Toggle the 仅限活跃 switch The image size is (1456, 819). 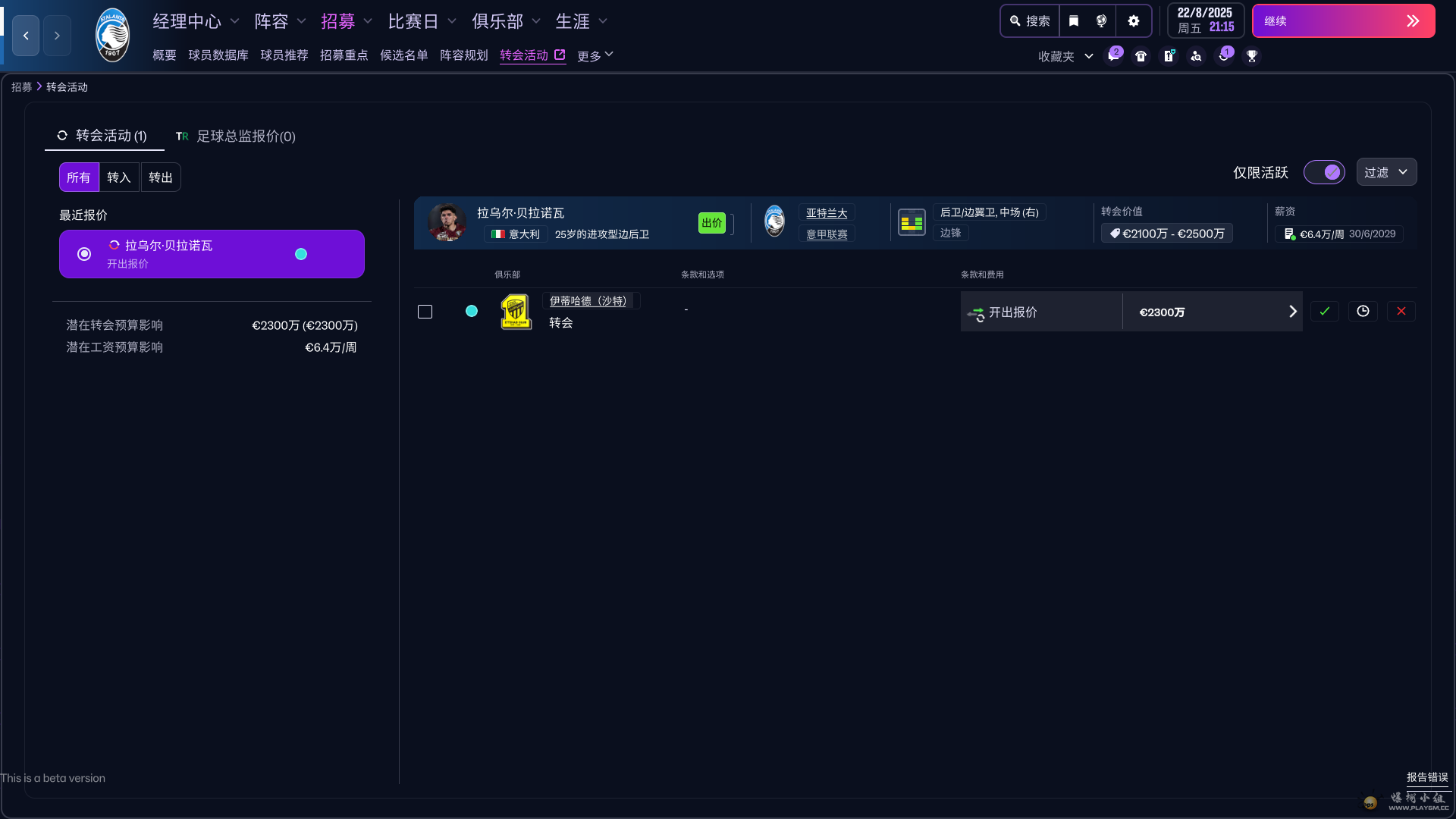click(x=1324, y=173)
